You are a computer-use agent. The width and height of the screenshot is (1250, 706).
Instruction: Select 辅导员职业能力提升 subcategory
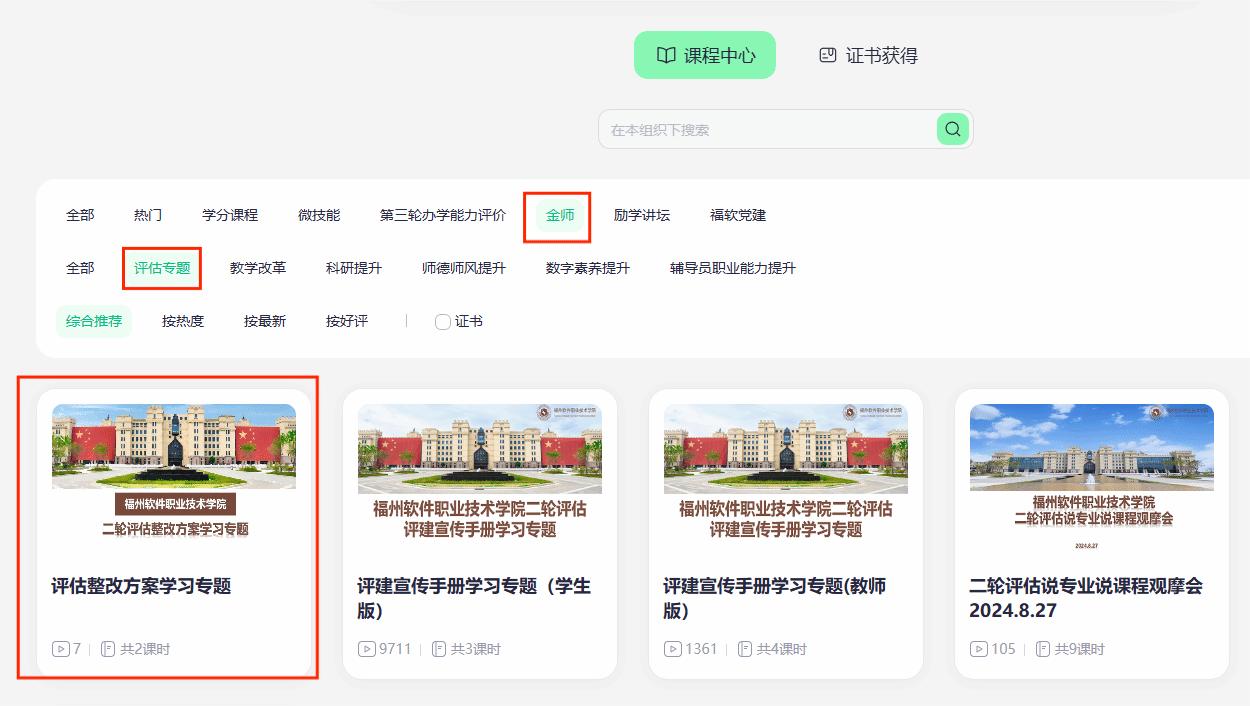point(733,268)
